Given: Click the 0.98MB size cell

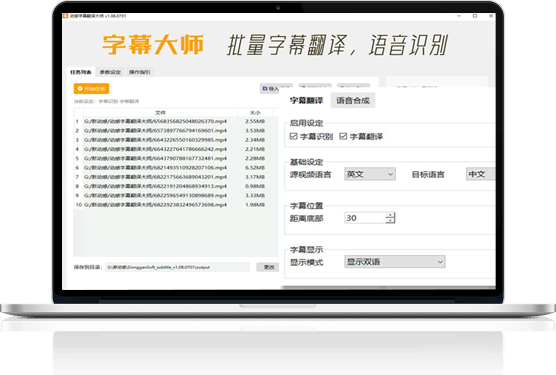Looking at the screenshot, I should (255, 186).
